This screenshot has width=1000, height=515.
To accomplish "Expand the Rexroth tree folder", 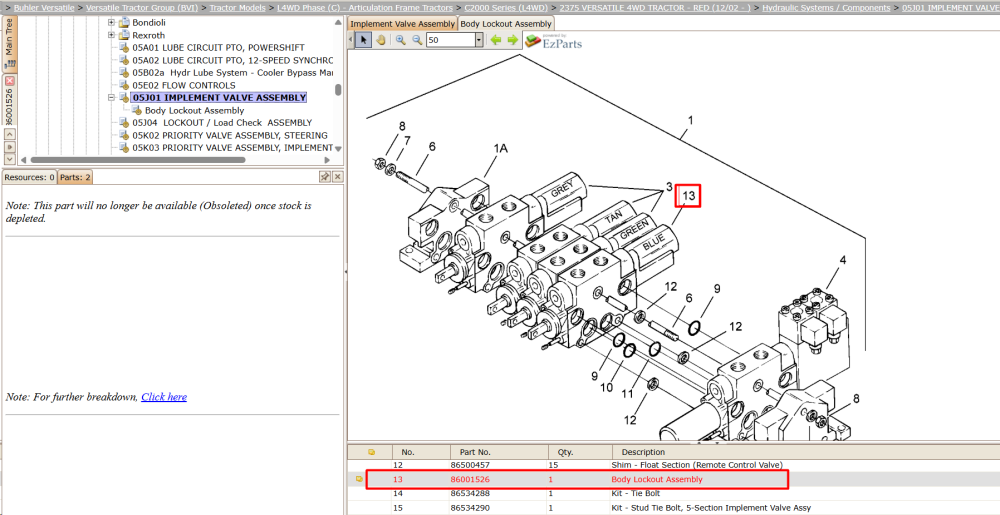I will pos(111,35).
